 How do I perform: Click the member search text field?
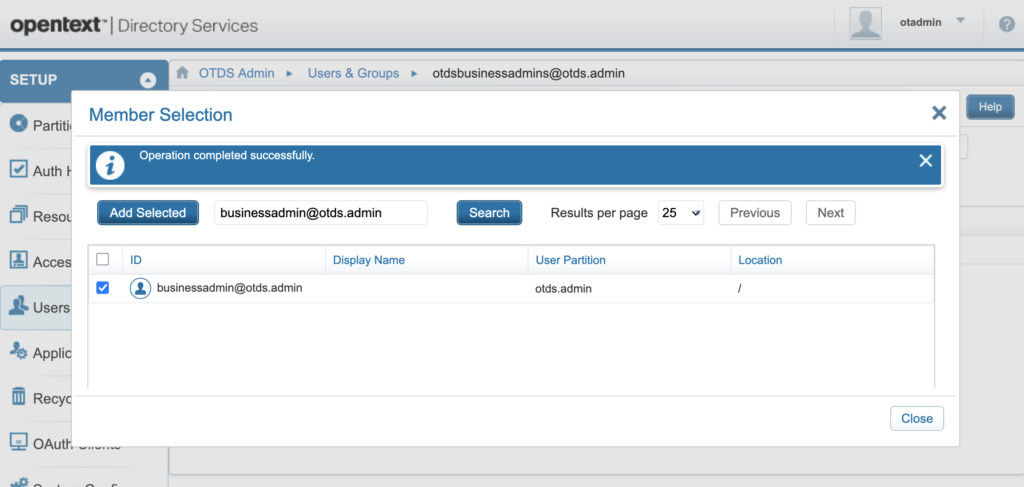pos(321,213)
